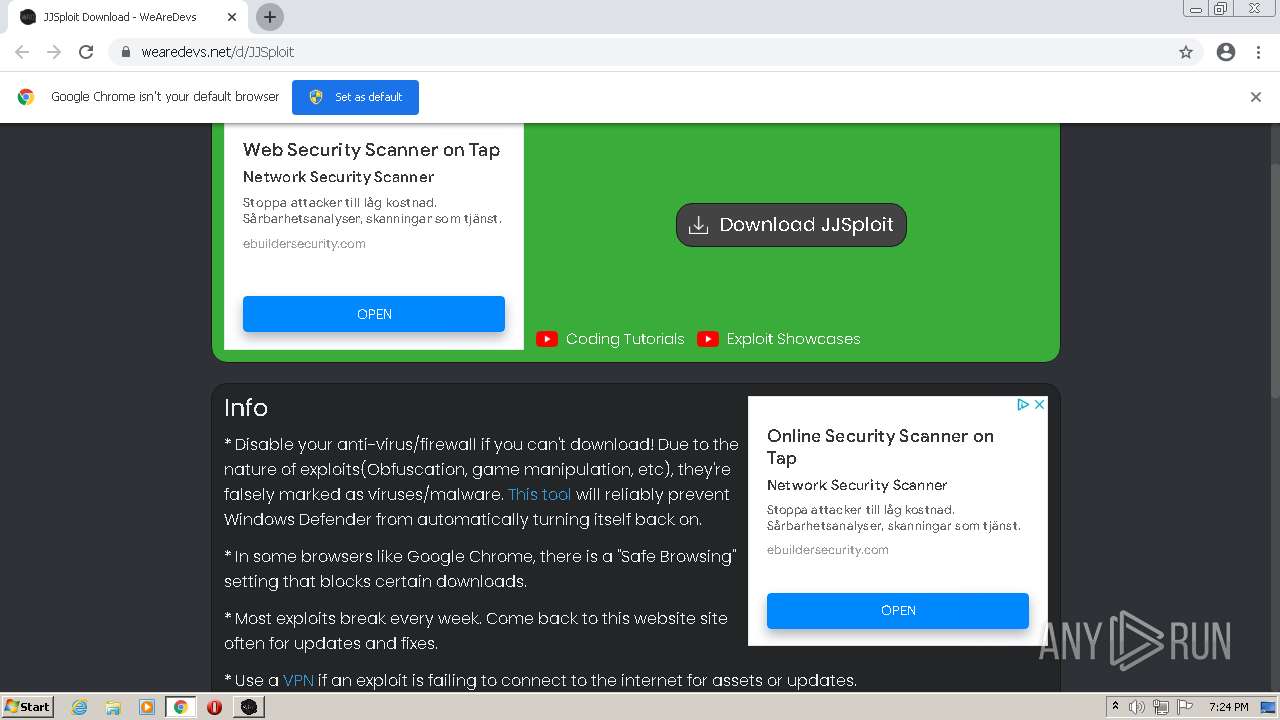Close the JJSploit Download tab
Viewport: 1280px width, 720px height.
click(231, 17)
